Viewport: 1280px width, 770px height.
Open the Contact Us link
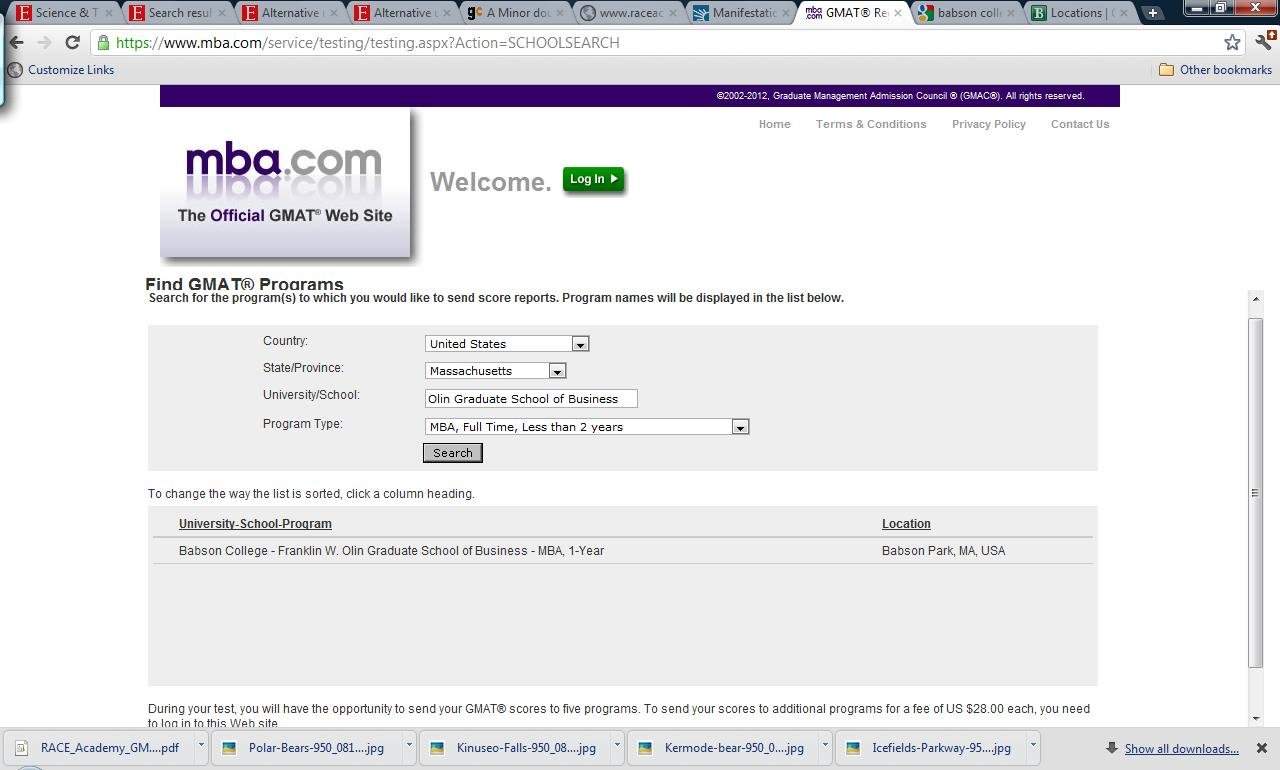coord(1080,124)
